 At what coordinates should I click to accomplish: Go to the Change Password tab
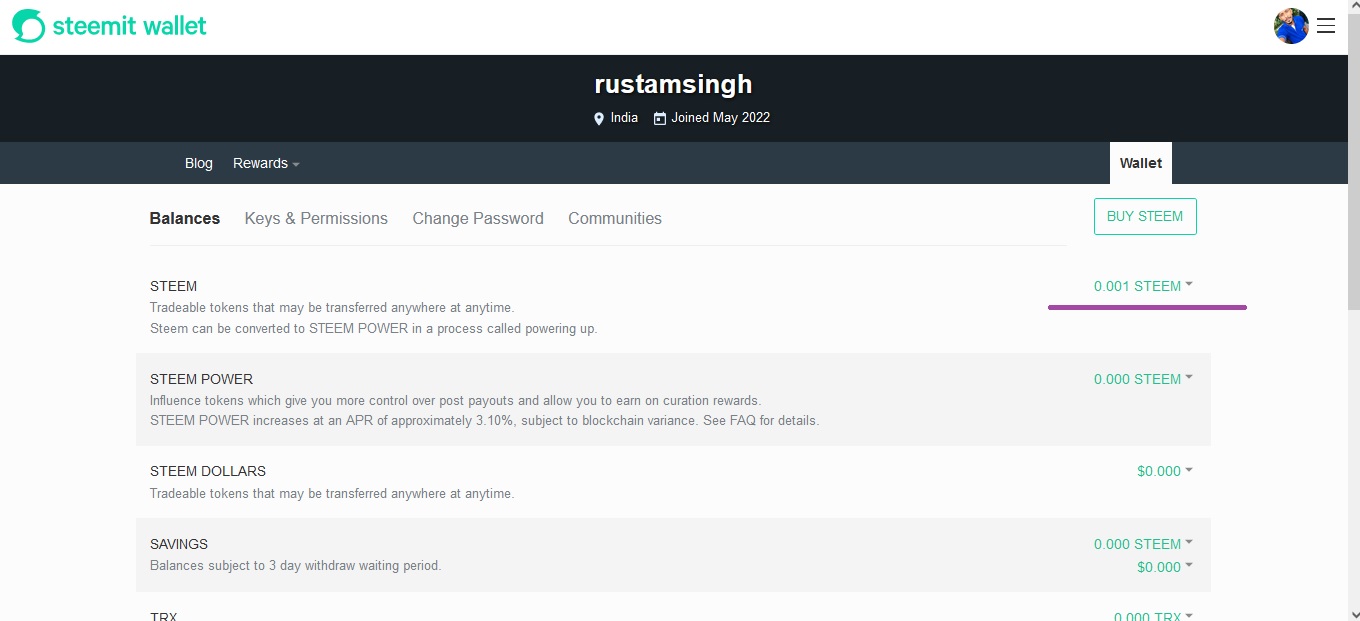coord(478,218)
